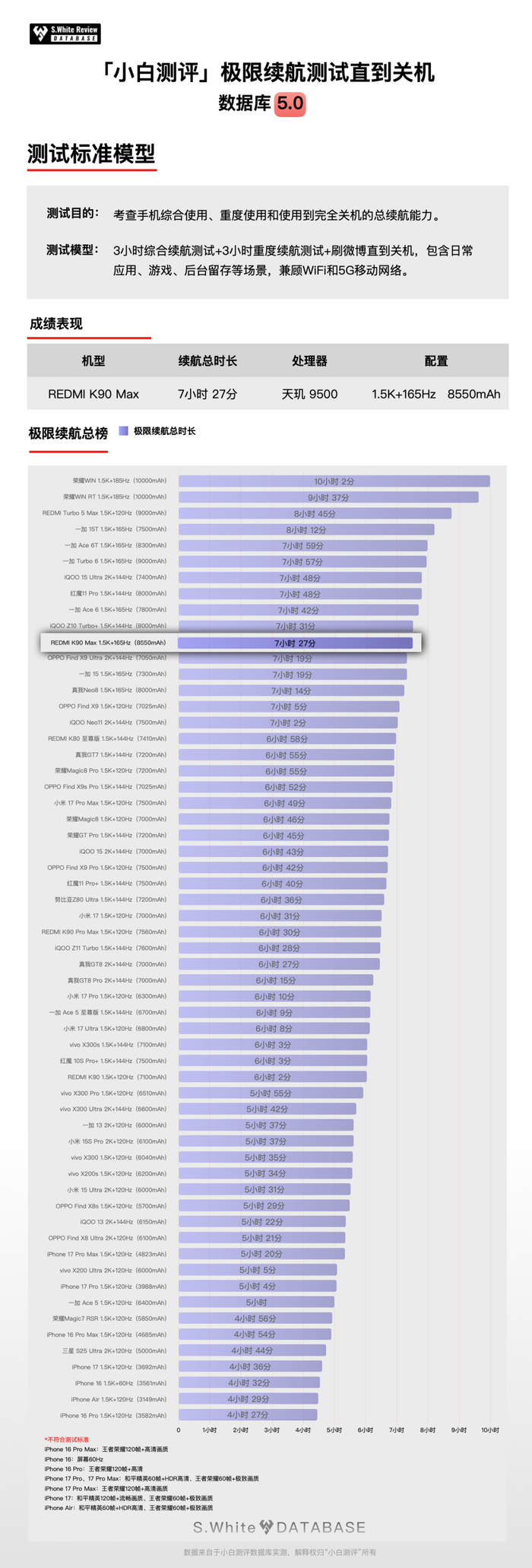Click the 荣耀WIN 10小时2分 bar
This screenshot has height=1568, width=532.
[x=334, y=481]
